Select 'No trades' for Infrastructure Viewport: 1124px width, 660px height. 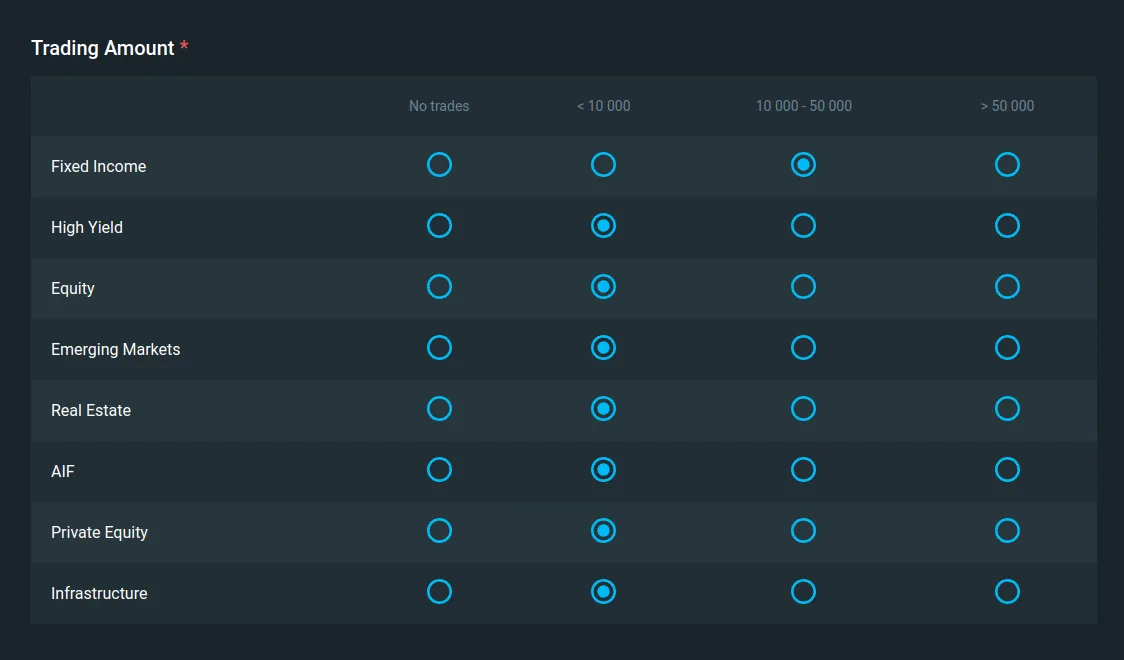[439, 592]
